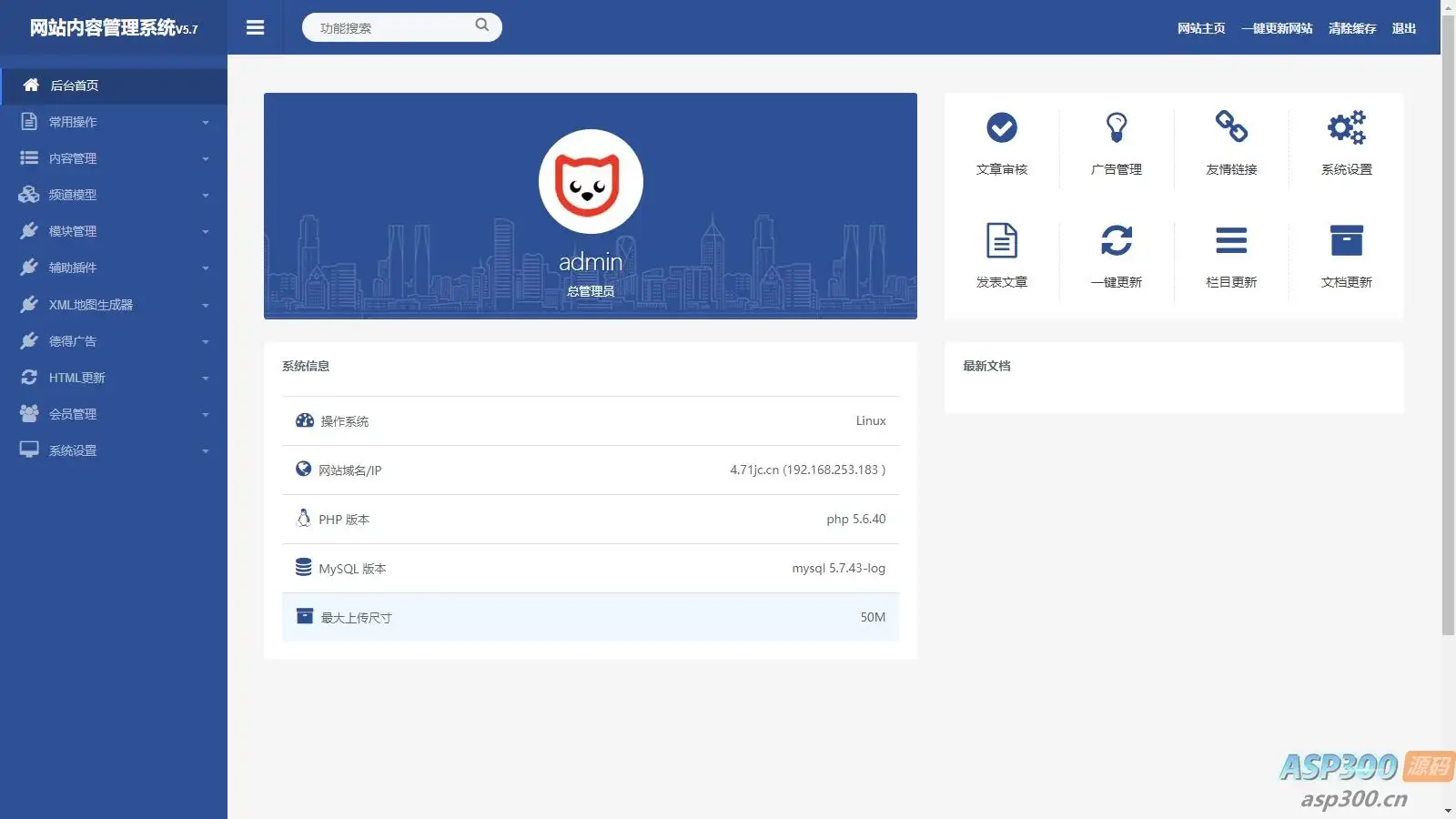Image resolution: width=1456 pixels, height=819 pixels.
Task: Click the 最新文档 panel heading
Action: [x=986, y=366]
